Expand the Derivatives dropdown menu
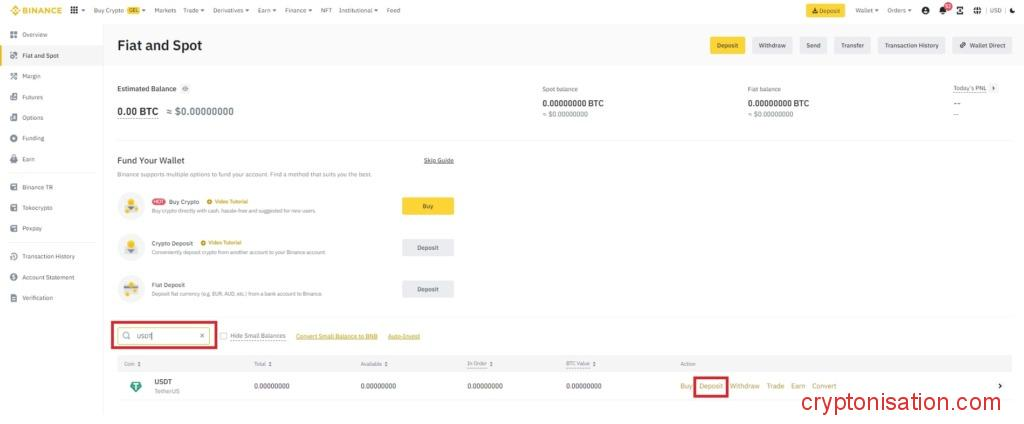Image resolution: width=1024 pixels, height=424 pixels. pyautogui.click(x=233, y=10)
